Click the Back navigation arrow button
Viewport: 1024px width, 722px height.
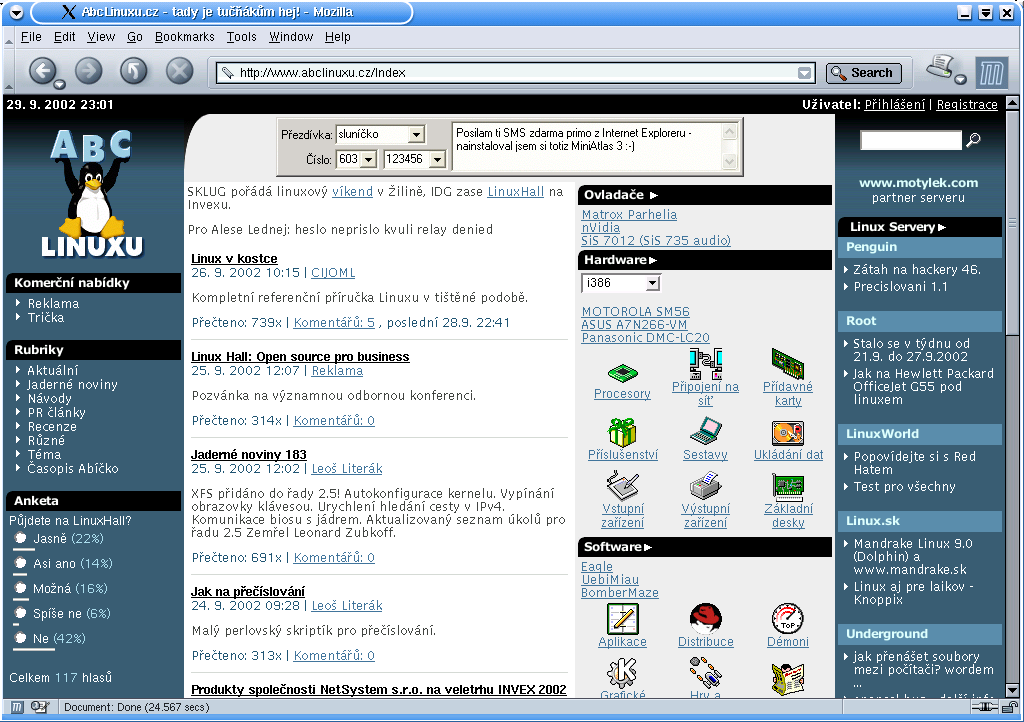pos(43,70)
